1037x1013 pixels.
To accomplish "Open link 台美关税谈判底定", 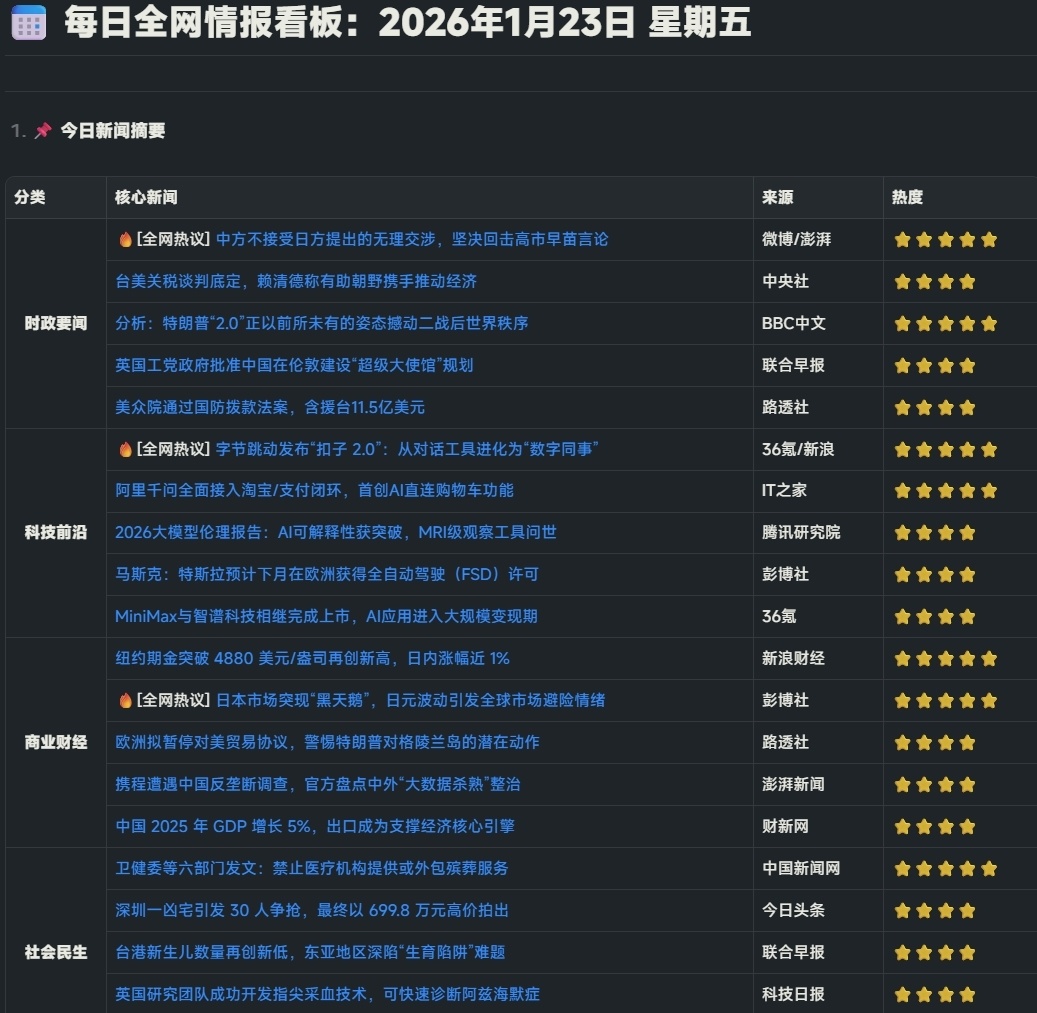I will click(296, 281).
